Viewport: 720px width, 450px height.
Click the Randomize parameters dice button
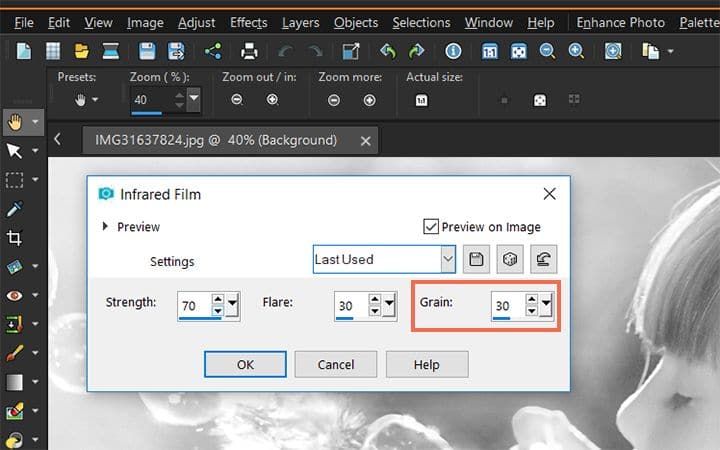510,259
